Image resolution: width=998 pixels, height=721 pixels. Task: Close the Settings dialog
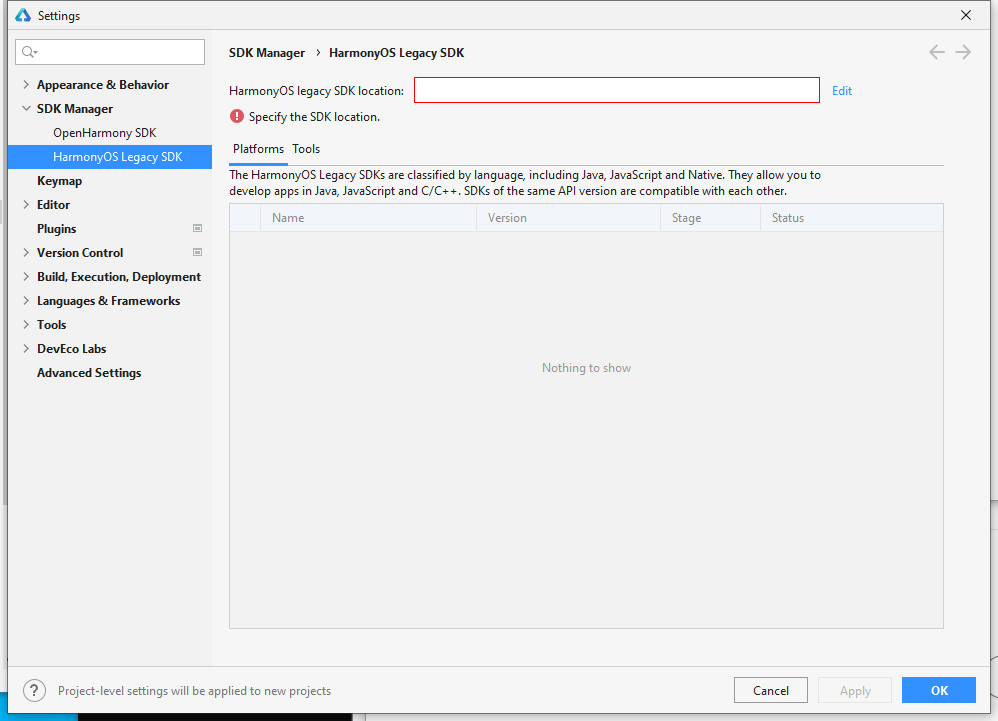pyautogui.click(x=966, y=15)
